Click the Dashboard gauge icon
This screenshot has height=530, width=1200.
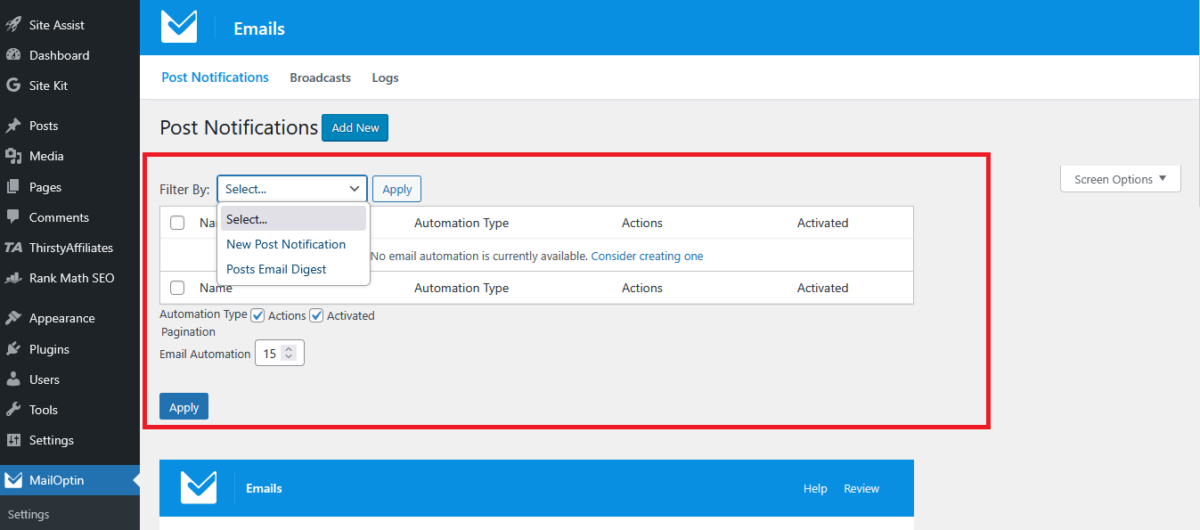[x=13, y=55]
